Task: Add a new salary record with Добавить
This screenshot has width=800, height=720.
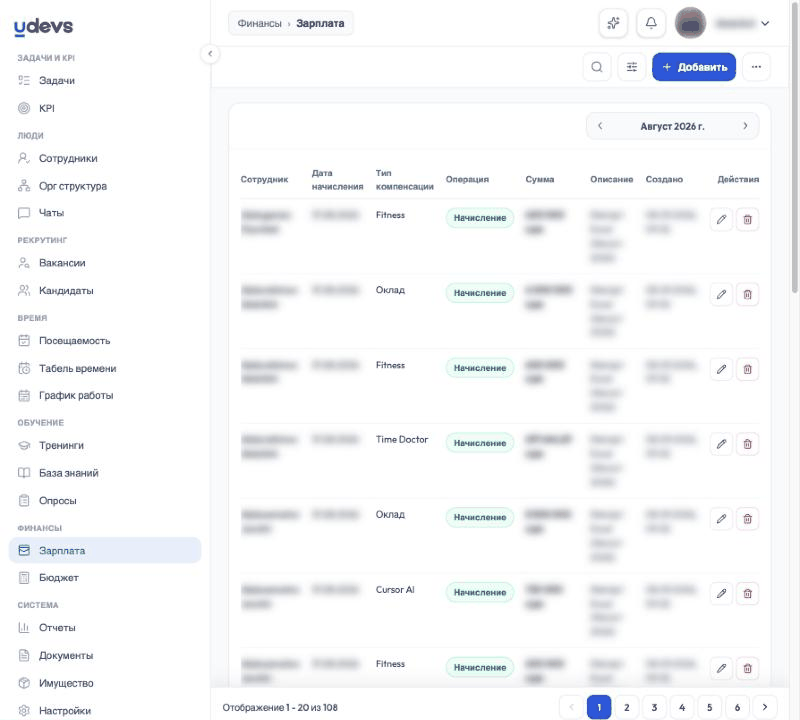Action: [694, 67]
